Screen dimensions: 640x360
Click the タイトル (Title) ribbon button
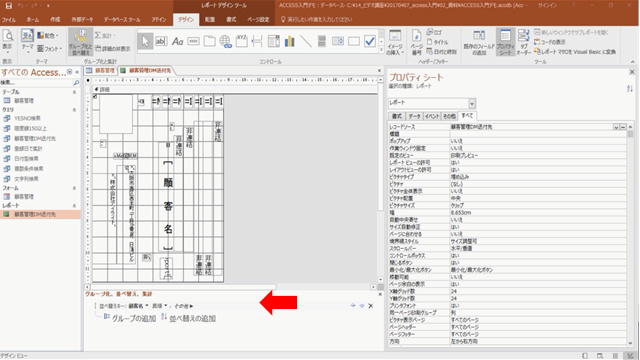coord(438,42)
